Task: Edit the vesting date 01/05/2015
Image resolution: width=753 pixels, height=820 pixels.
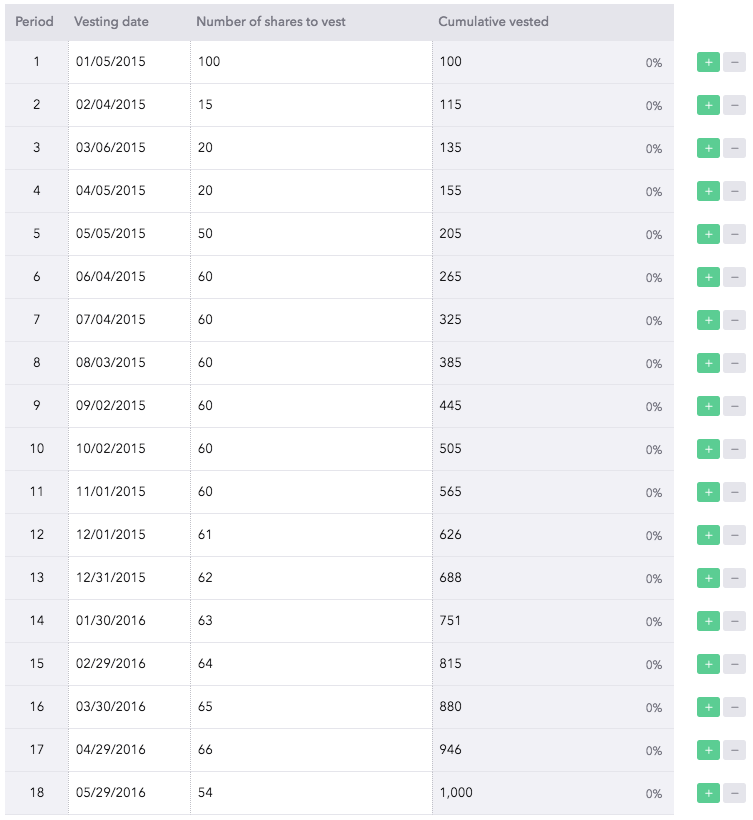Action: (x=129, y=62)
